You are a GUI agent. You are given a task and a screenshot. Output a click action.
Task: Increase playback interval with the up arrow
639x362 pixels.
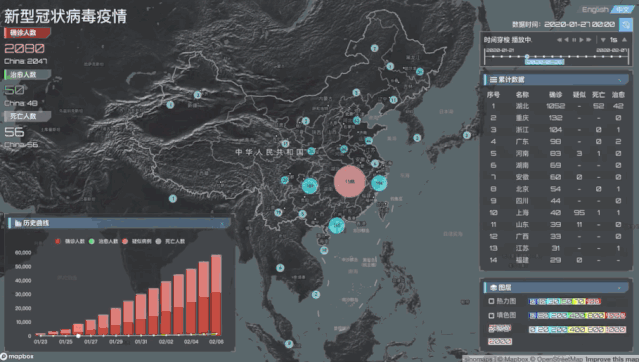tap(624, 40)
